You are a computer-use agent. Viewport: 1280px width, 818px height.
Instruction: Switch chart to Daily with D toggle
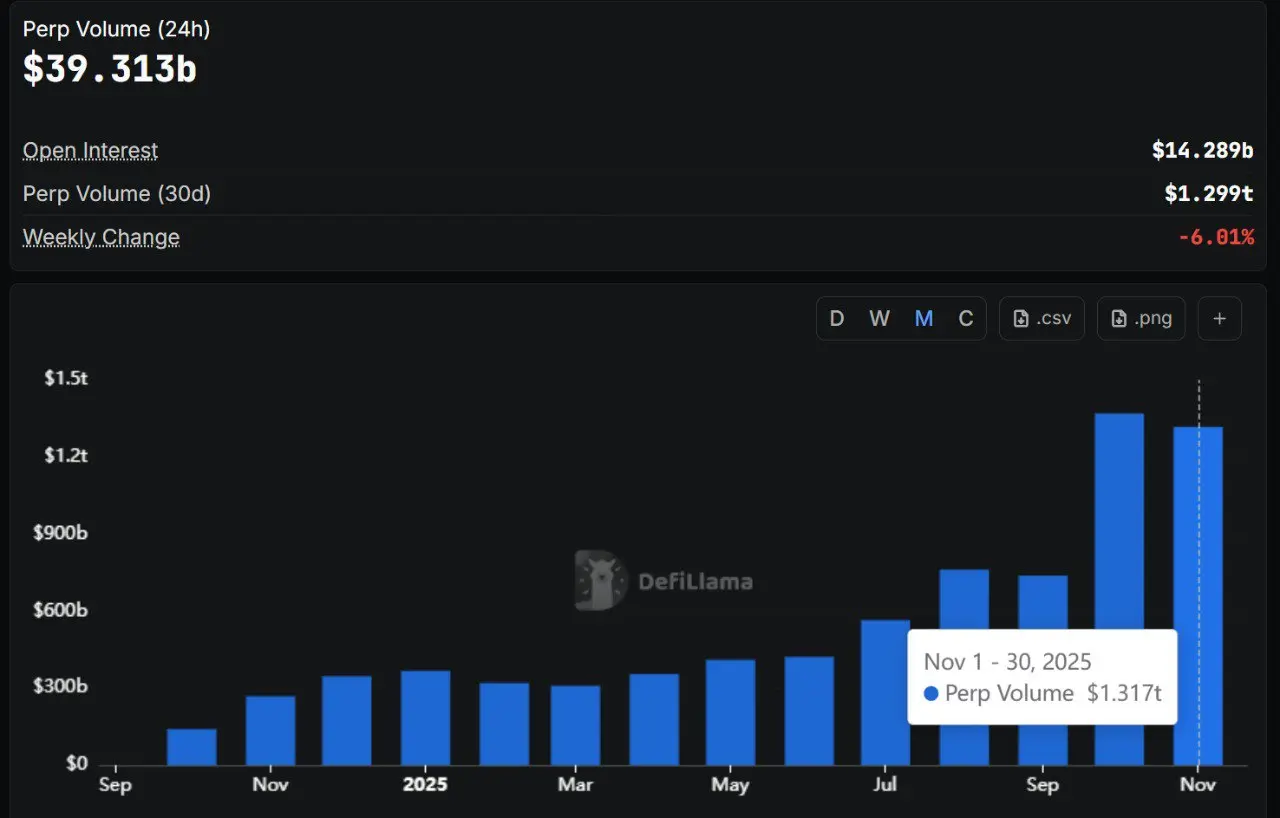[x=837, y=319]
